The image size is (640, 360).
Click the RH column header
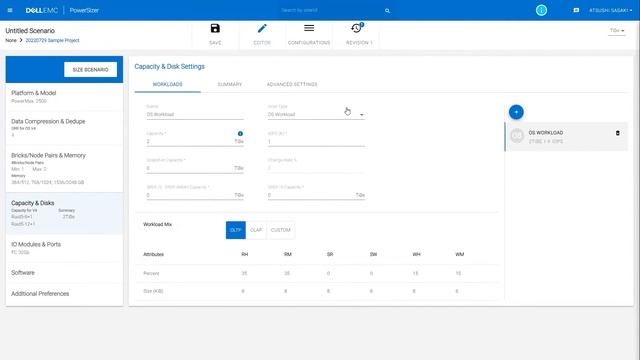(244, 254)
